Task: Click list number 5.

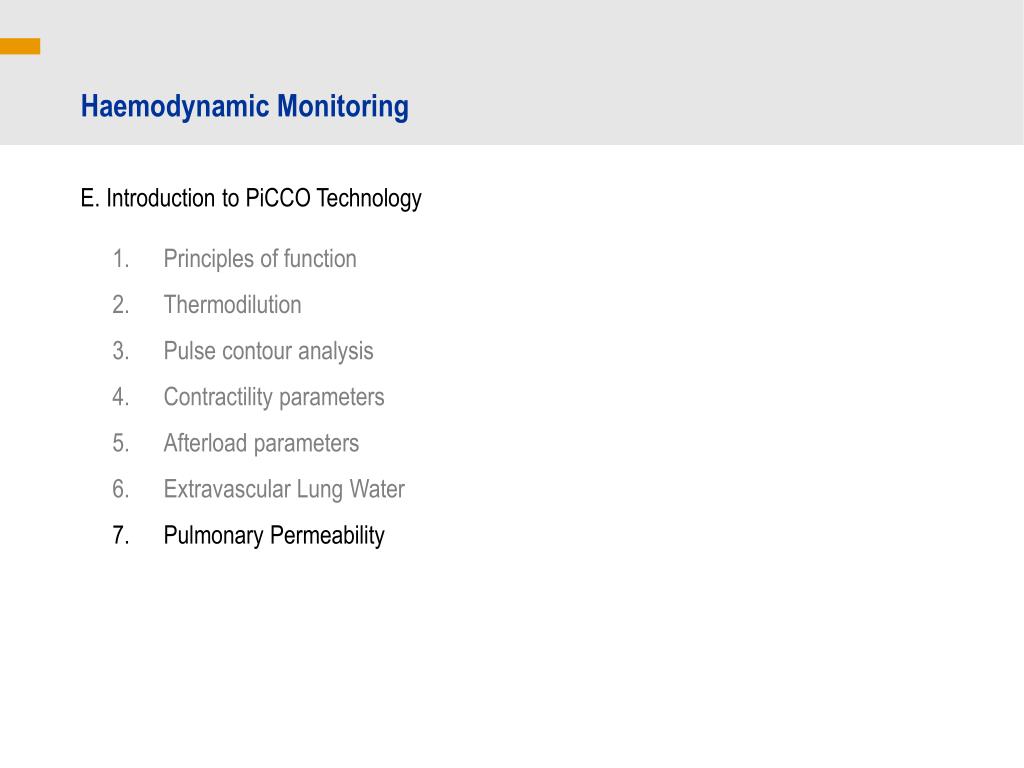Action: tap(121, 443)
